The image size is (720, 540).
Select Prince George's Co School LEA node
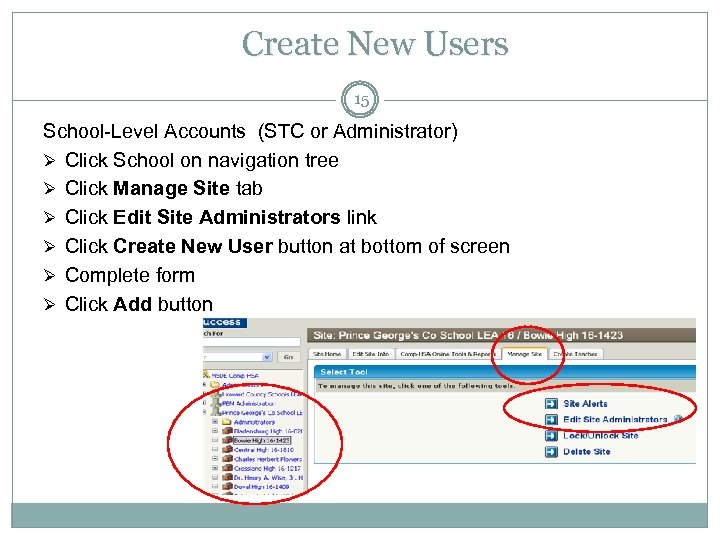click(x=262, y=412)
